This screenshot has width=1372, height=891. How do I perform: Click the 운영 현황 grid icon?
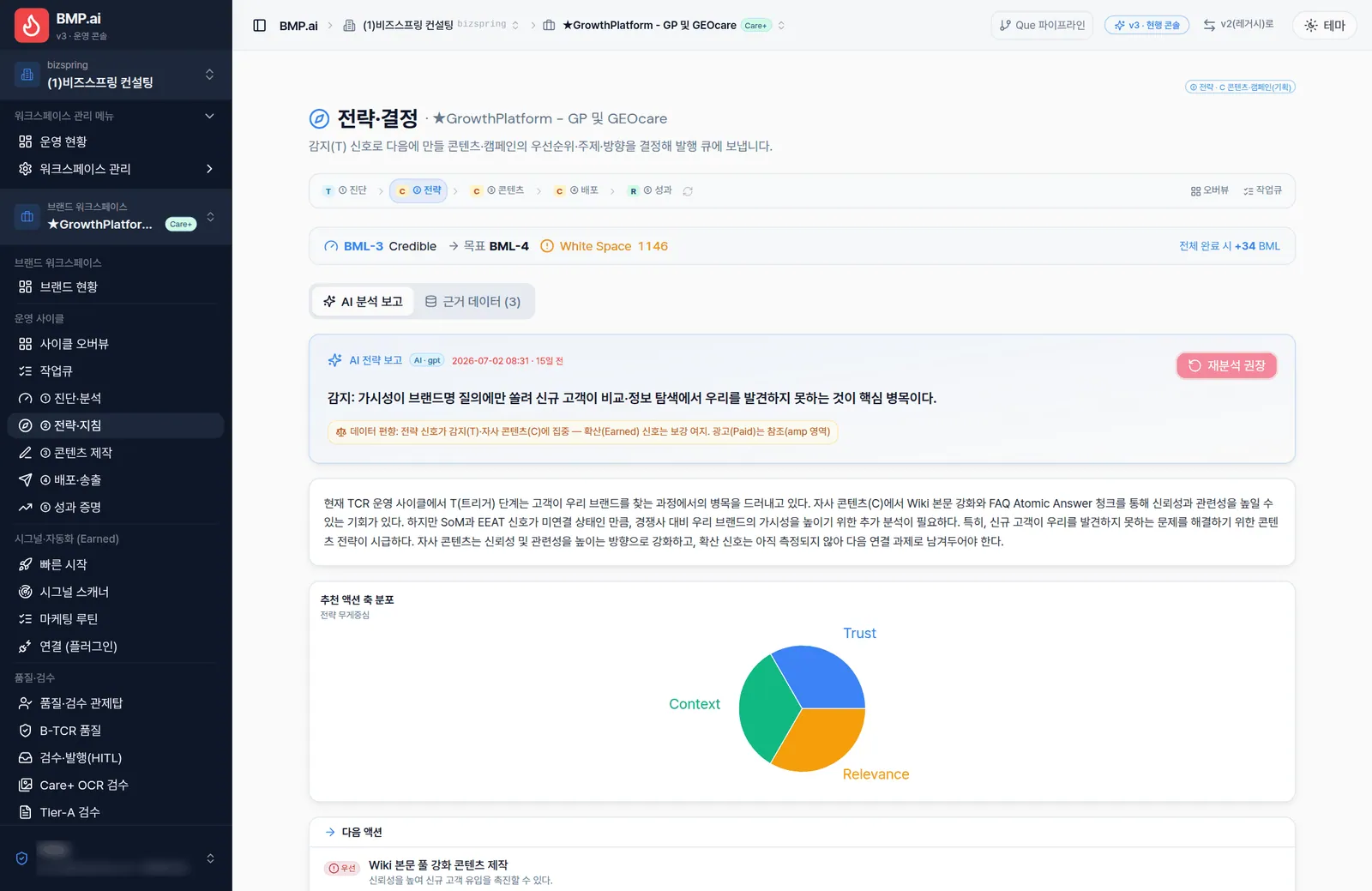[x=26, y=141]
